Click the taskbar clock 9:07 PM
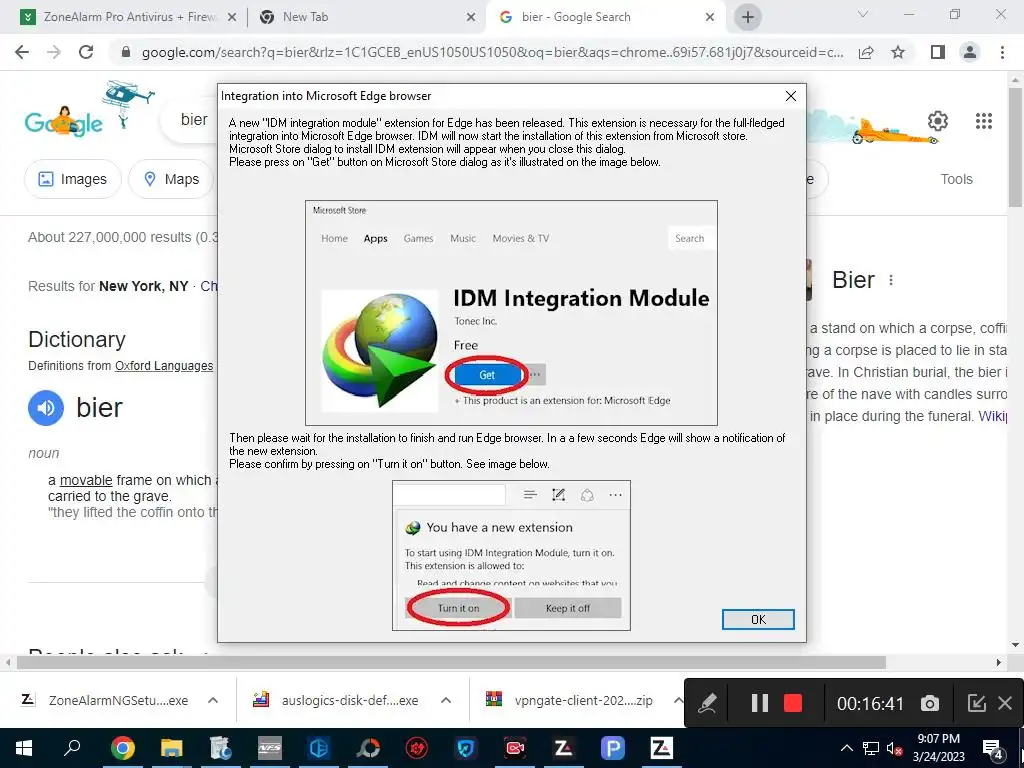The width and height of the screenshot is (1024, 768). pos(938,739)
